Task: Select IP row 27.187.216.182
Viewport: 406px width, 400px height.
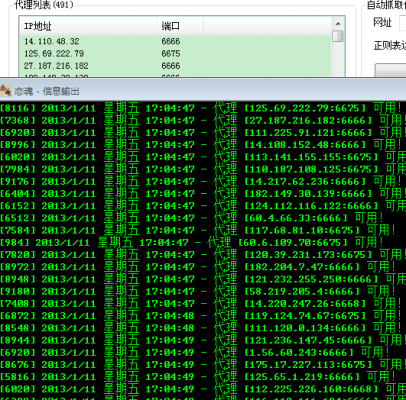Action: pyautogui.click(x=175, y=66)
